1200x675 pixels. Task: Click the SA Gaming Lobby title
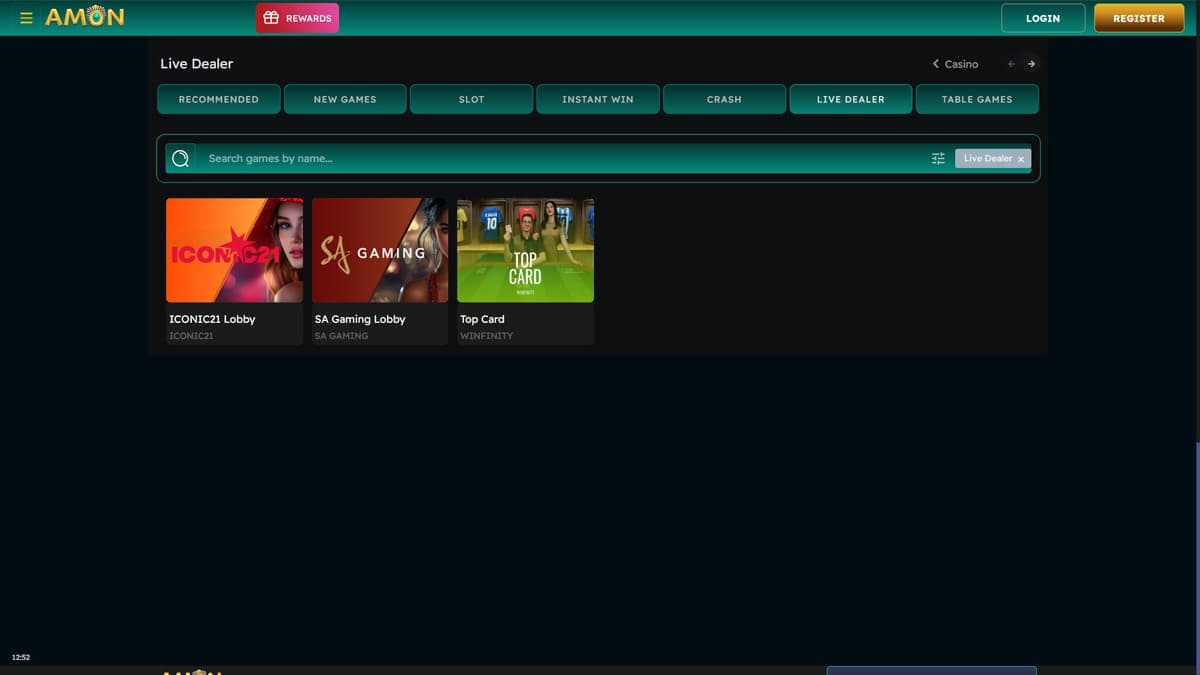pyautogui.click(x=360, y=319)
